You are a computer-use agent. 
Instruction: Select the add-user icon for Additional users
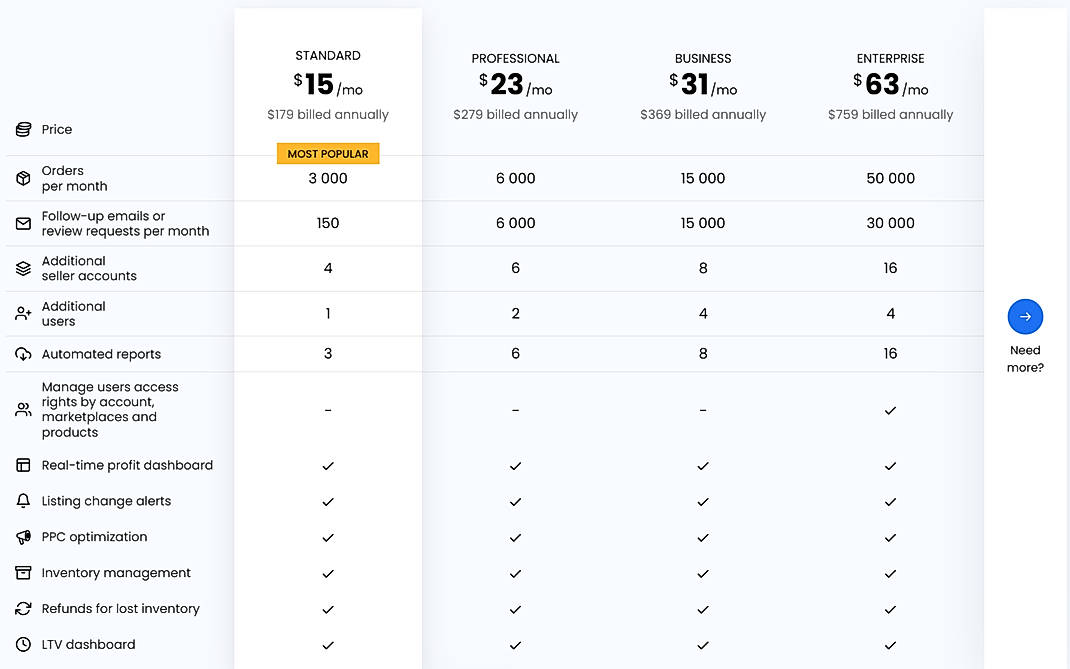pyautogui.click(x=22, y=312)
